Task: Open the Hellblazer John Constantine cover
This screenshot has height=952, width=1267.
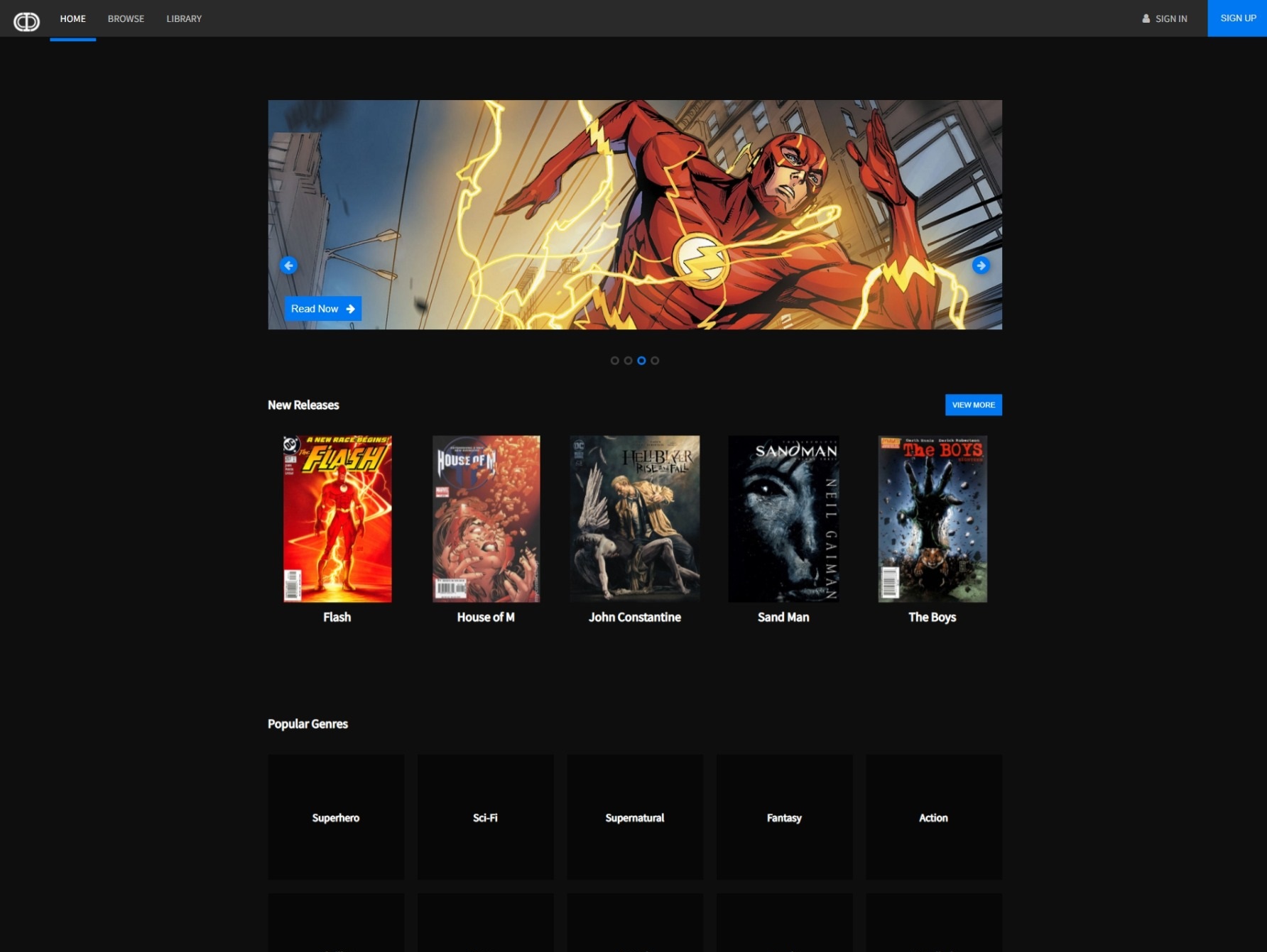Action: tap(634, 519)
